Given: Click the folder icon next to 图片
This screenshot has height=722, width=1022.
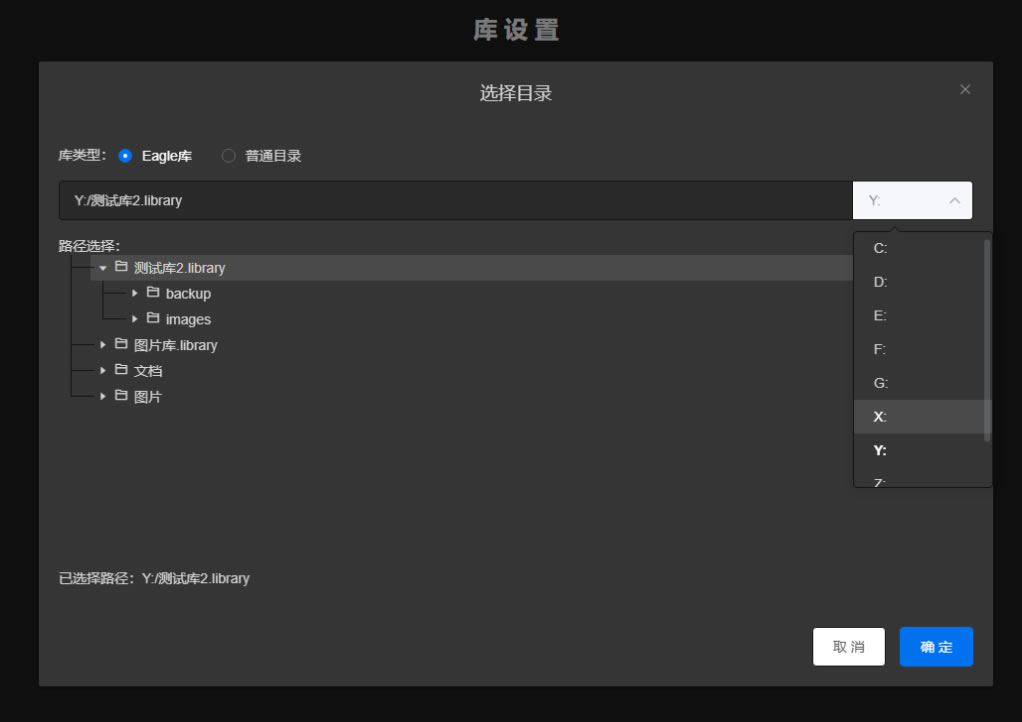Looking at the screenshot, I should 121,395.
